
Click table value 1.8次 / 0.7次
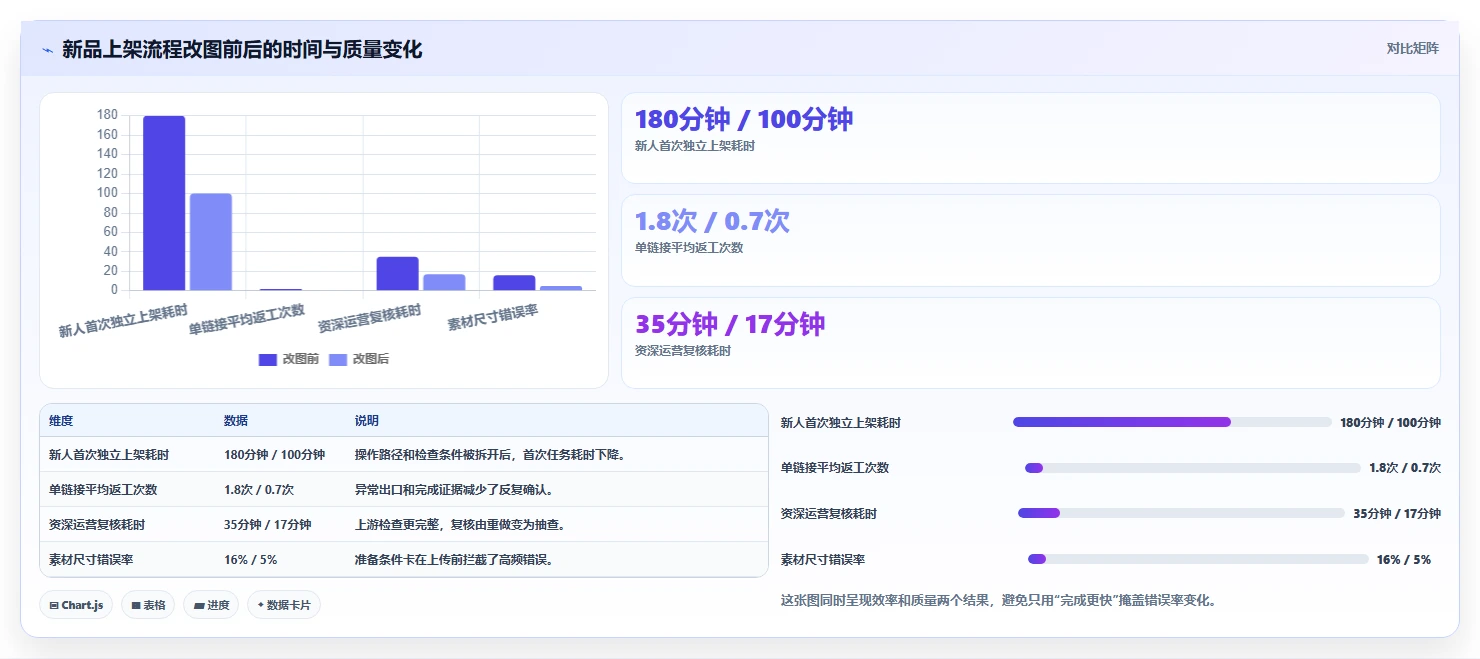click(259, 490)
